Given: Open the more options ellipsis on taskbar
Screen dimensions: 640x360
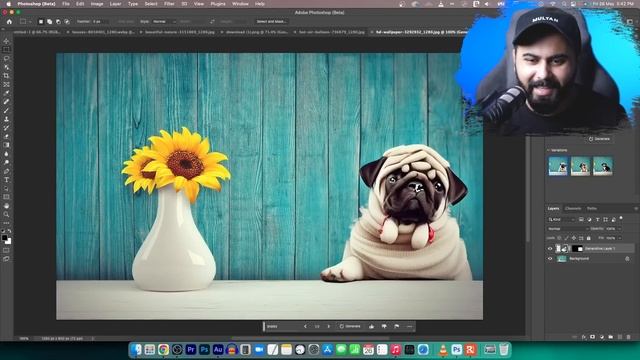Looking at the screenshot, I should 409,327.
